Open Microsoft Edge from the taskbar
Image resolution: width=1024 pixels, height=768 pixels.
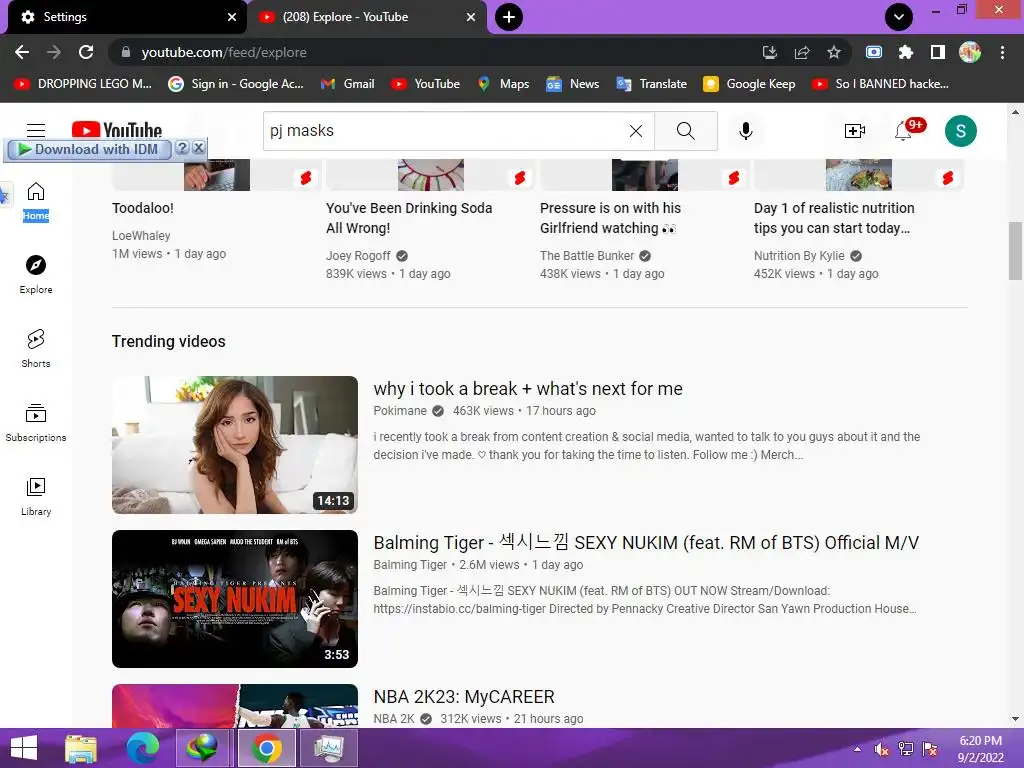(142, 748)
